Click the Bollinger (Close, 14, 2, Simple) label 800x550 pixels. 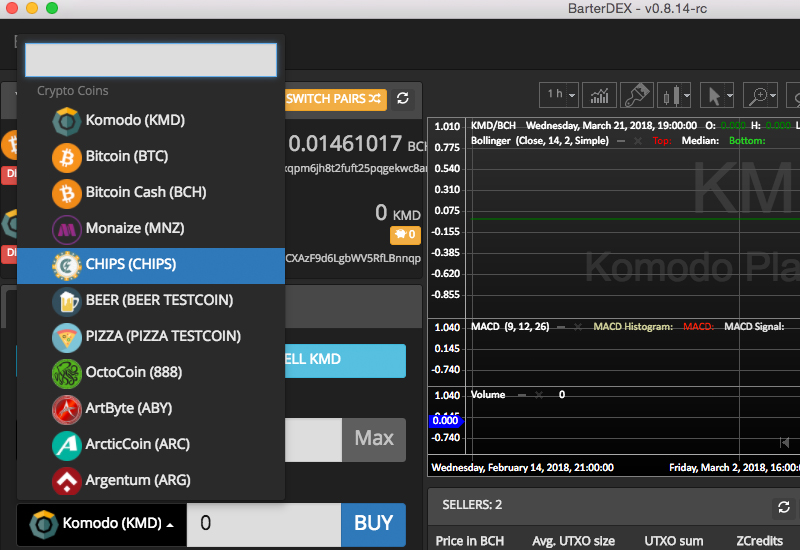[540, 141]
